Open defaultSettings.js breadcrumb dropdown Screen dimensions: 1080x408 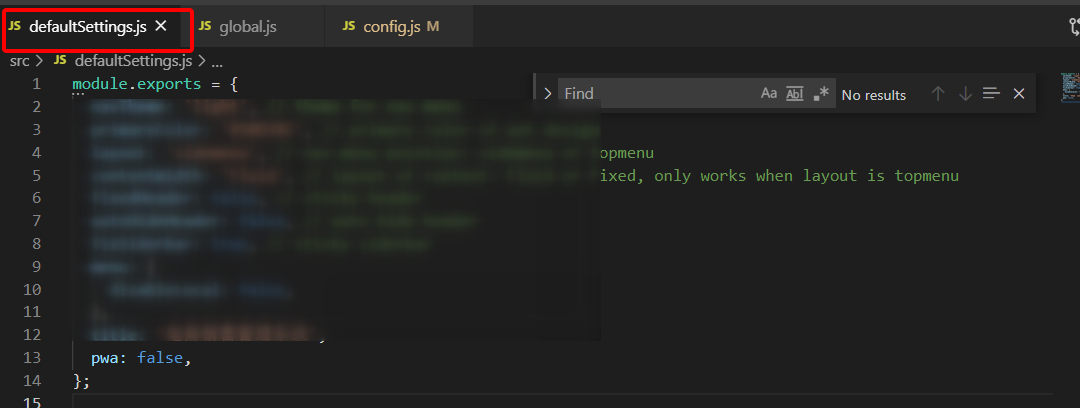[132, 61]
